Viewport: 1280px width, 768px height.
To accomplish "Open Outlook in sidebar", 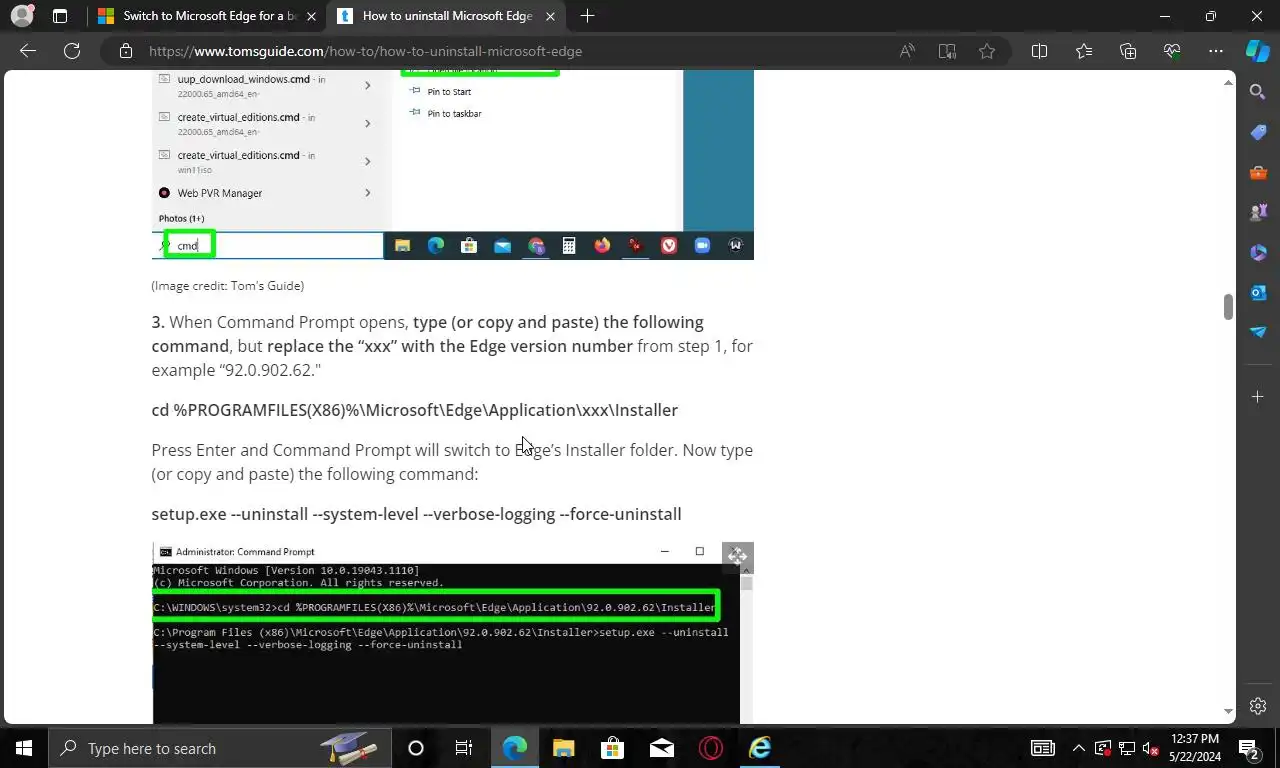I will click(1258, 292).
